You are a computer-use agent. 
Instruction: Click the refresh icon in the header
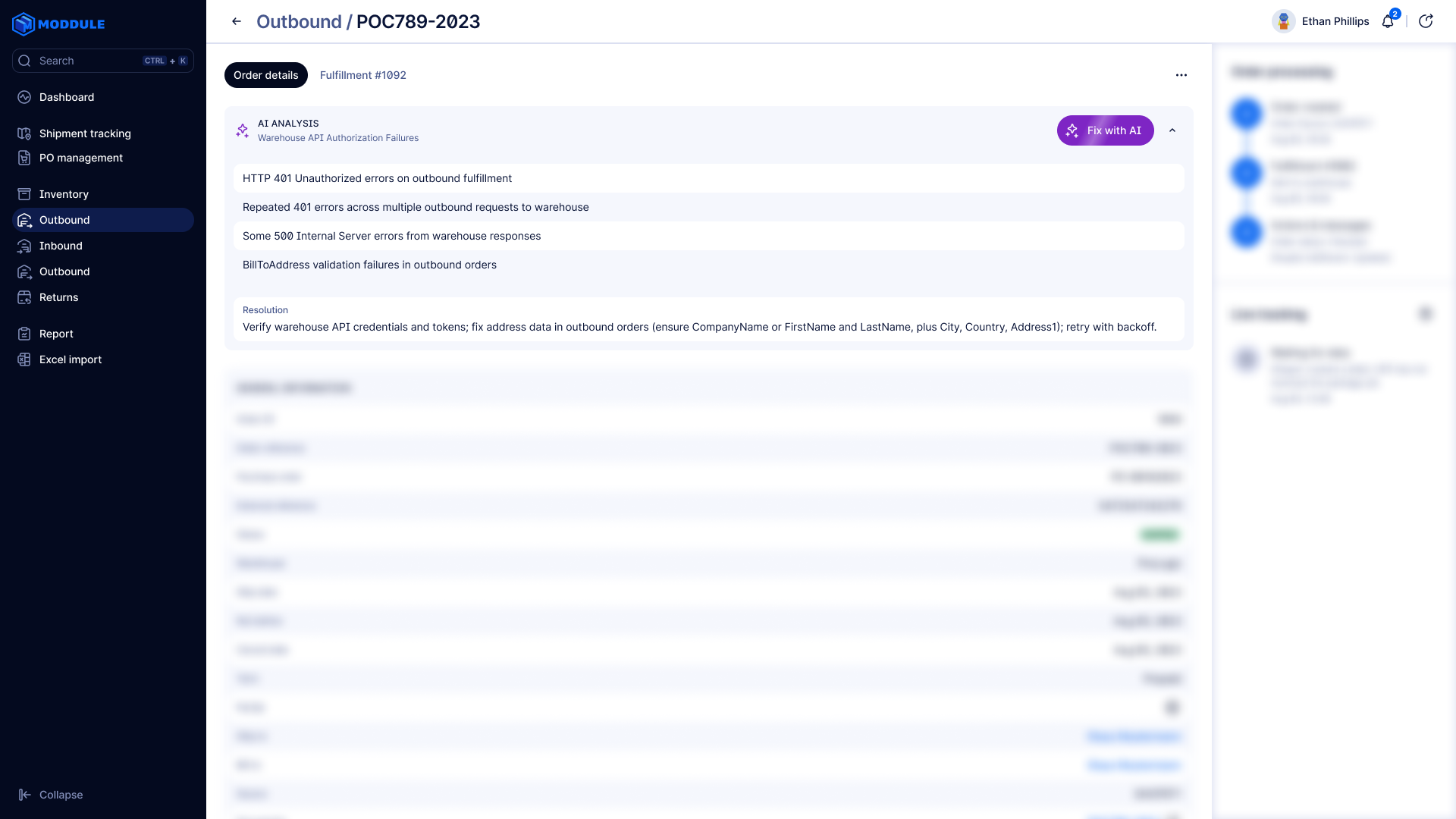1426,21
